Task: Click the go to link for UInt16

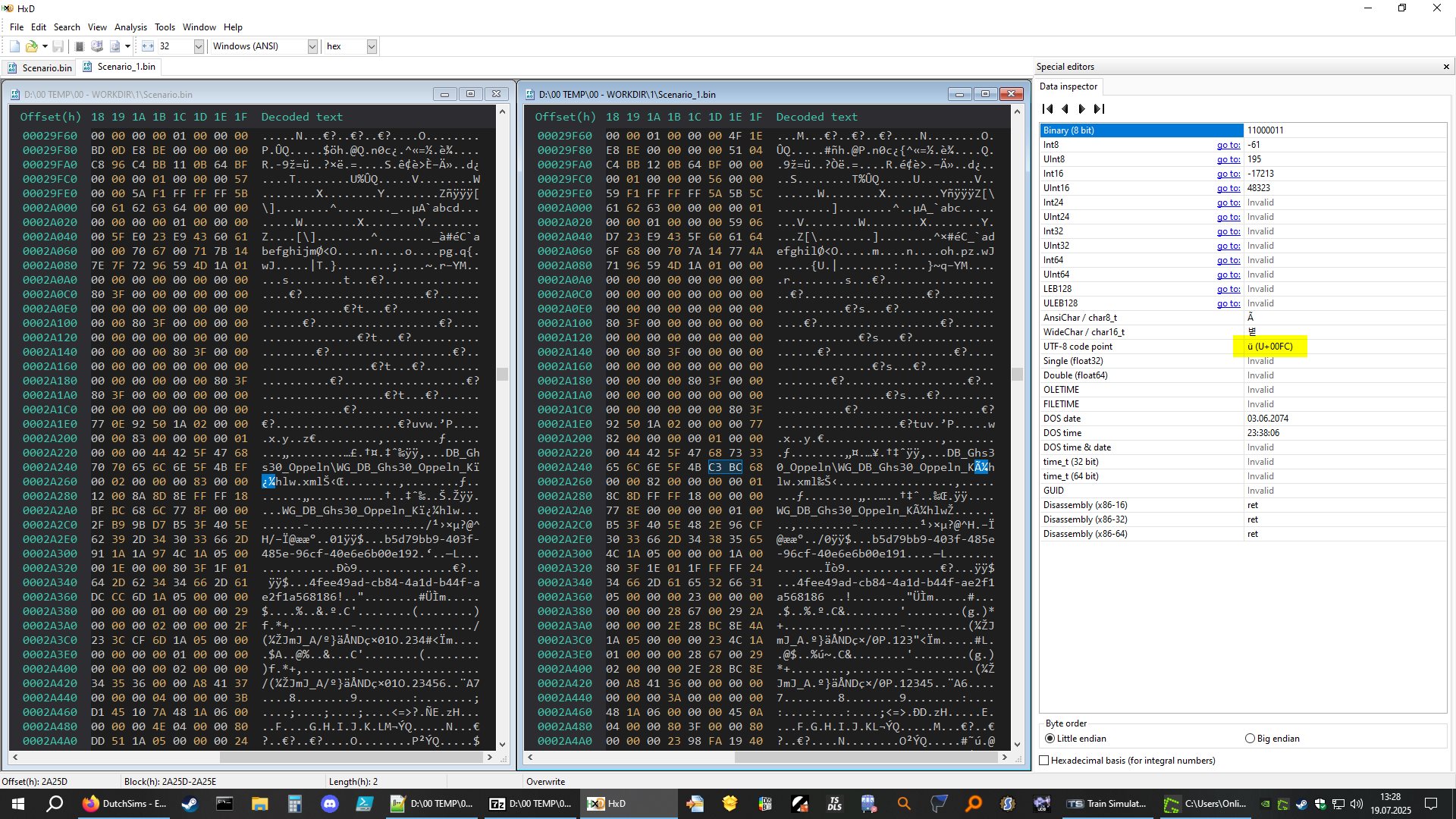Action: click(1228, 188)
